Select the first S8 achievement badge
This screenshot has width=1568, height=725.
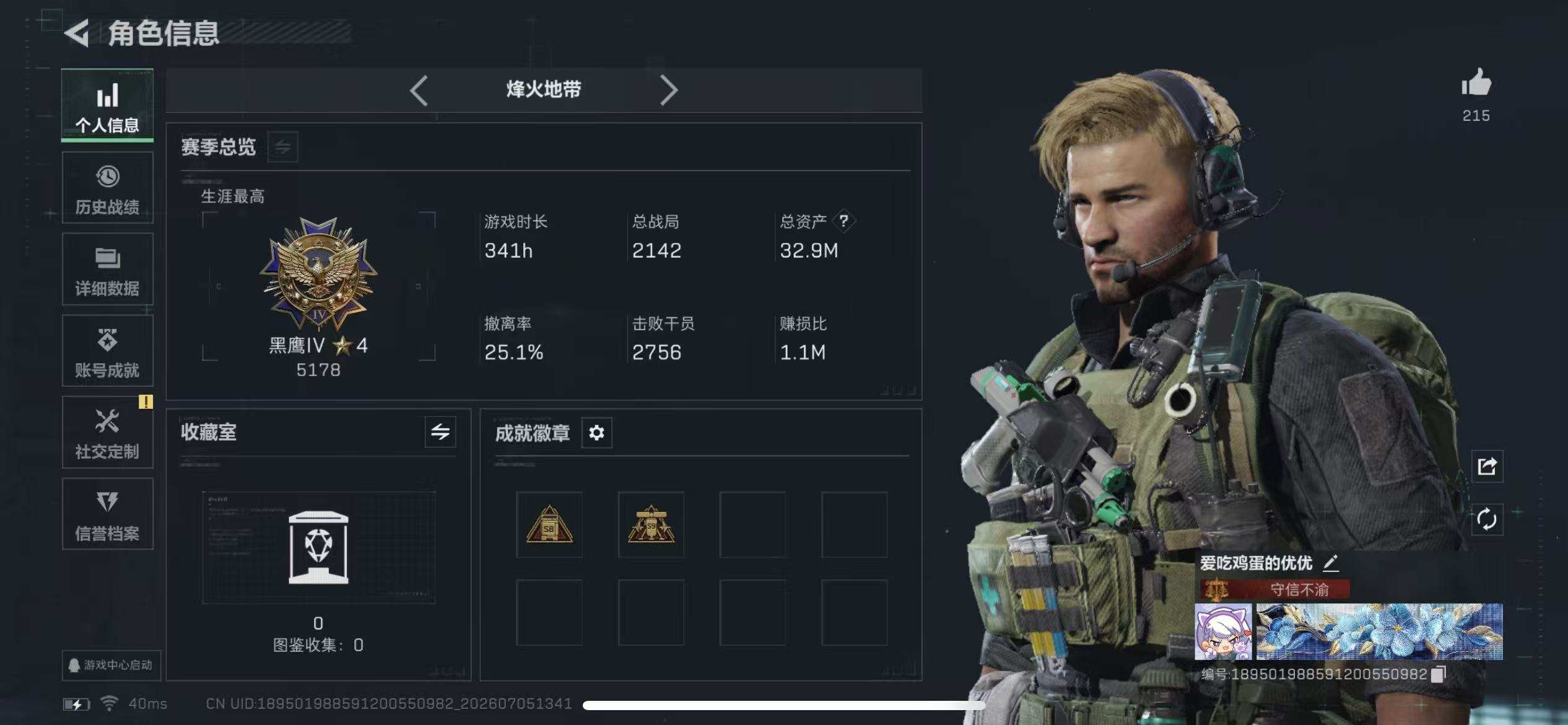549,525
